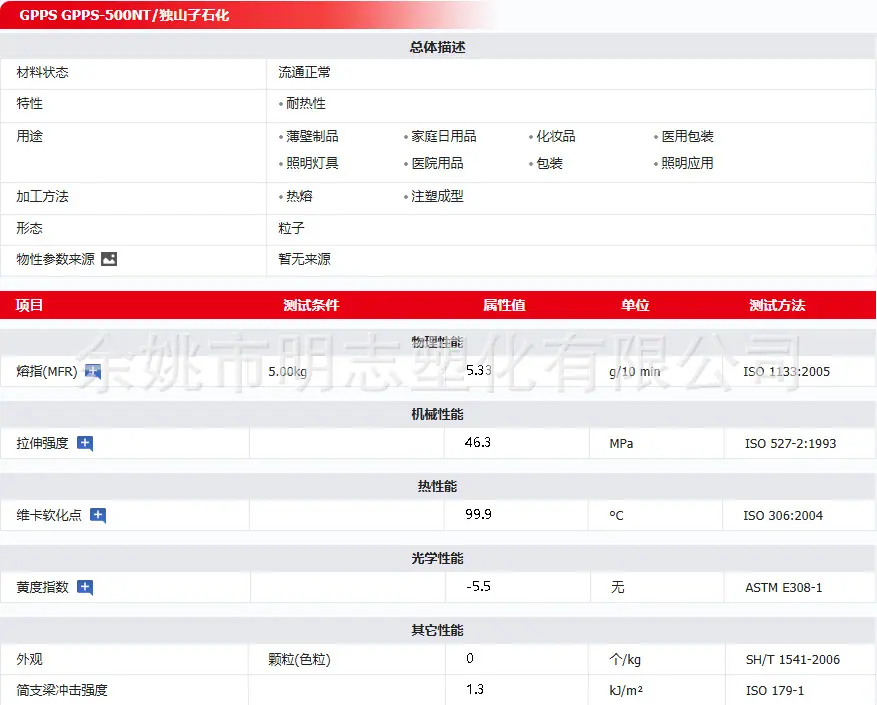Expand the plus icon next to 黄度指数
This screenshot has width=877, height=705.
coord(84,588)
